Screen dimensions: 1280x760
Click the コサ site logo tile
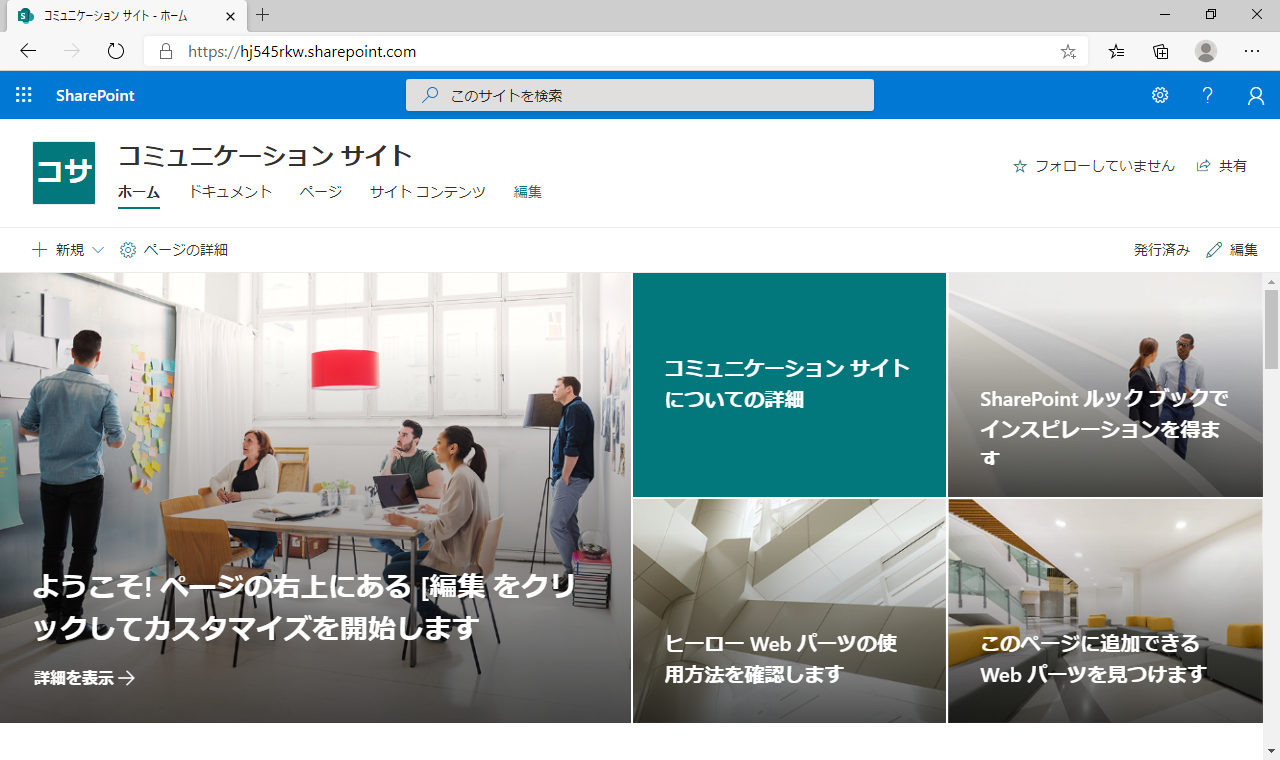[x=64, y=173]
